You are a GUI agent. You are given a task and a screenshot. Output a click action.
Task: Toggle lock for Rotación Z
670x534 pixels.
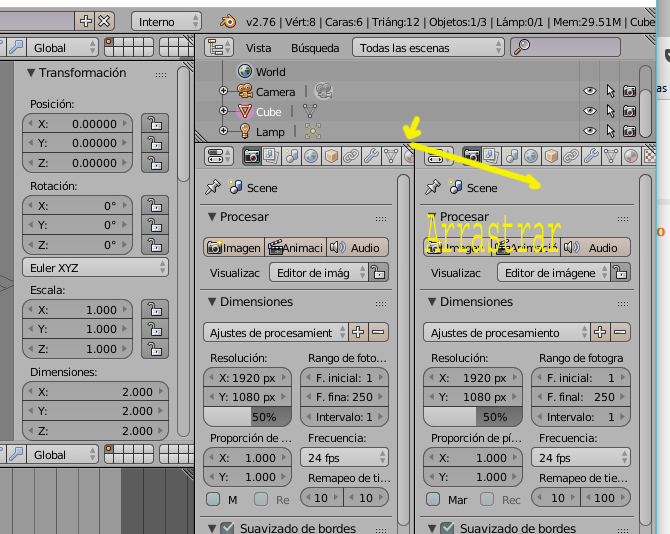[155, 245]
